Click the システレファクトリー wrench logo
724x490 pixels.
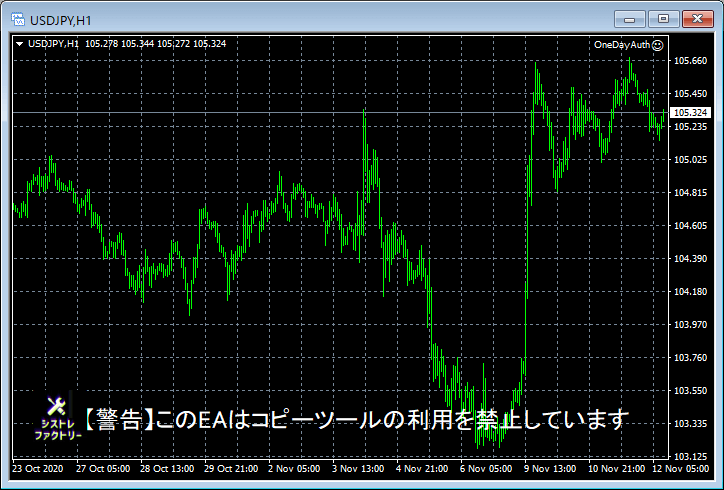tap(58, 417)
